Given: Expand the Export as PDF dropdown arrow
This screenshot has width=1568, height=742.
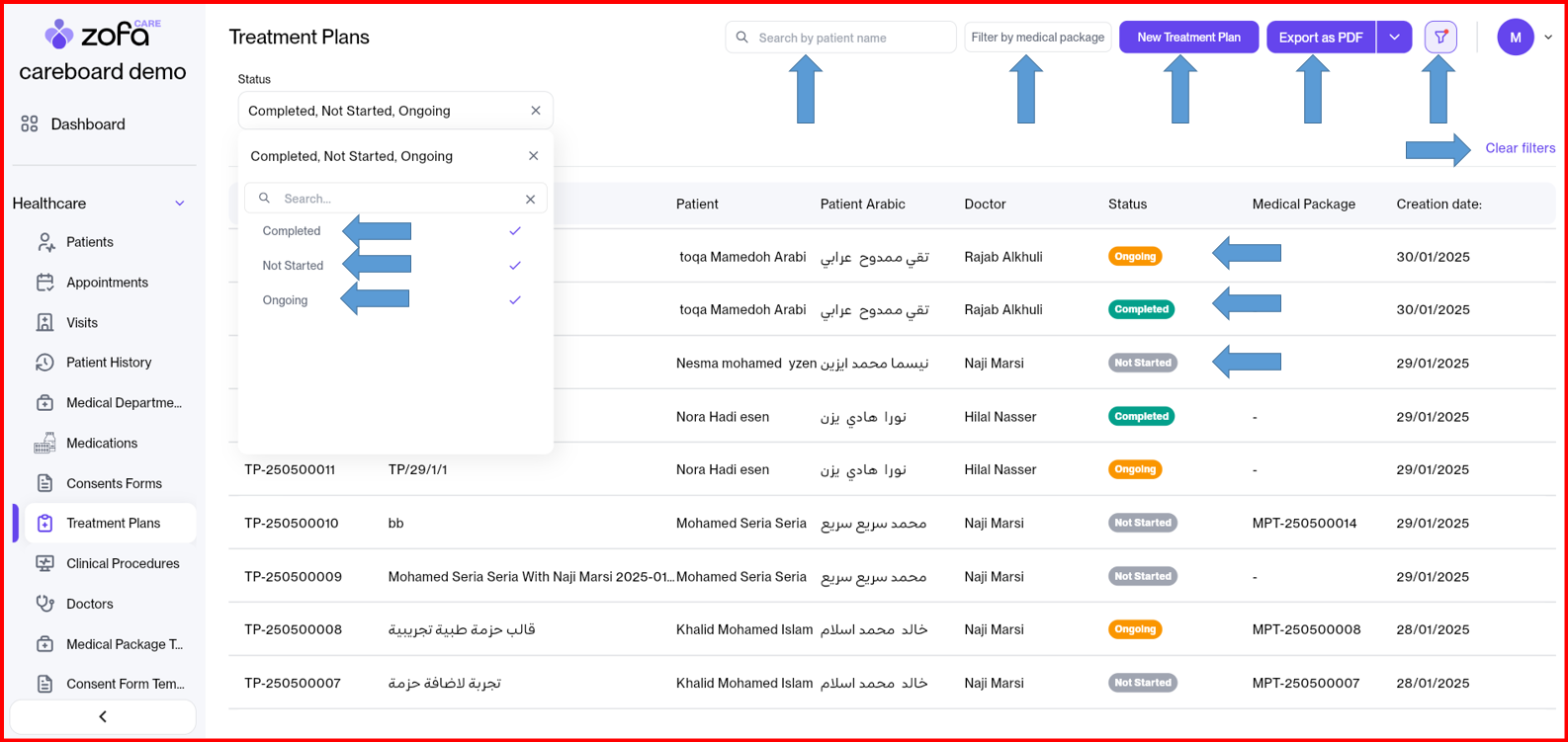Looking at the screenshot, I should 1394,38.
